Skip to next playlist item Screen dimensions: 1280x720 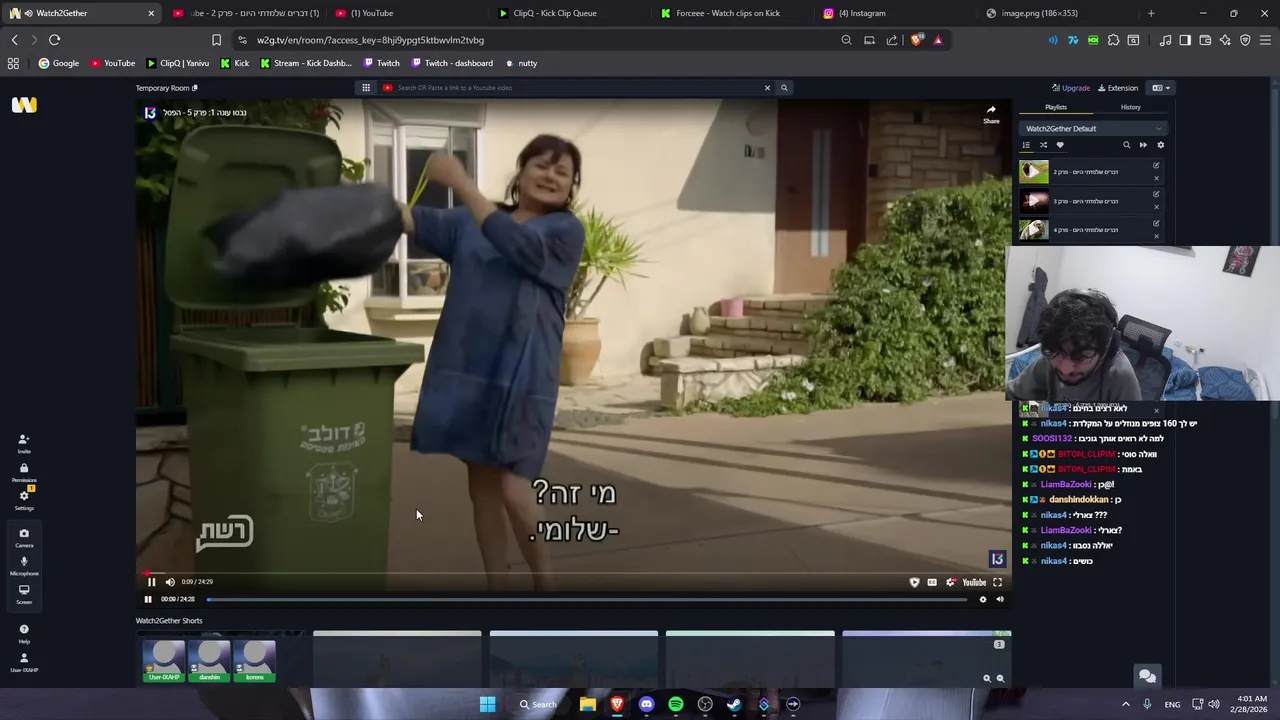click(1143, 145)
